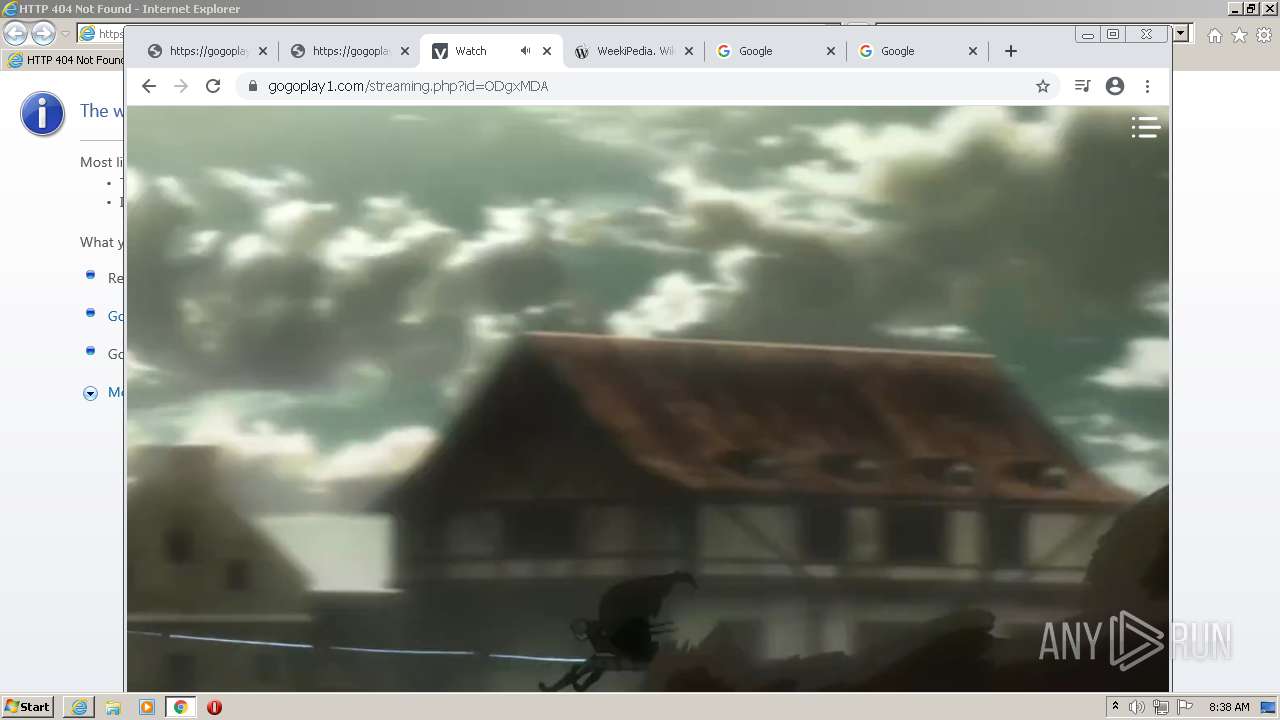The height and width of the screenshot is (720, 1280).
Task: Open red security shield taskbar icon
Action: tap(214, 707)
